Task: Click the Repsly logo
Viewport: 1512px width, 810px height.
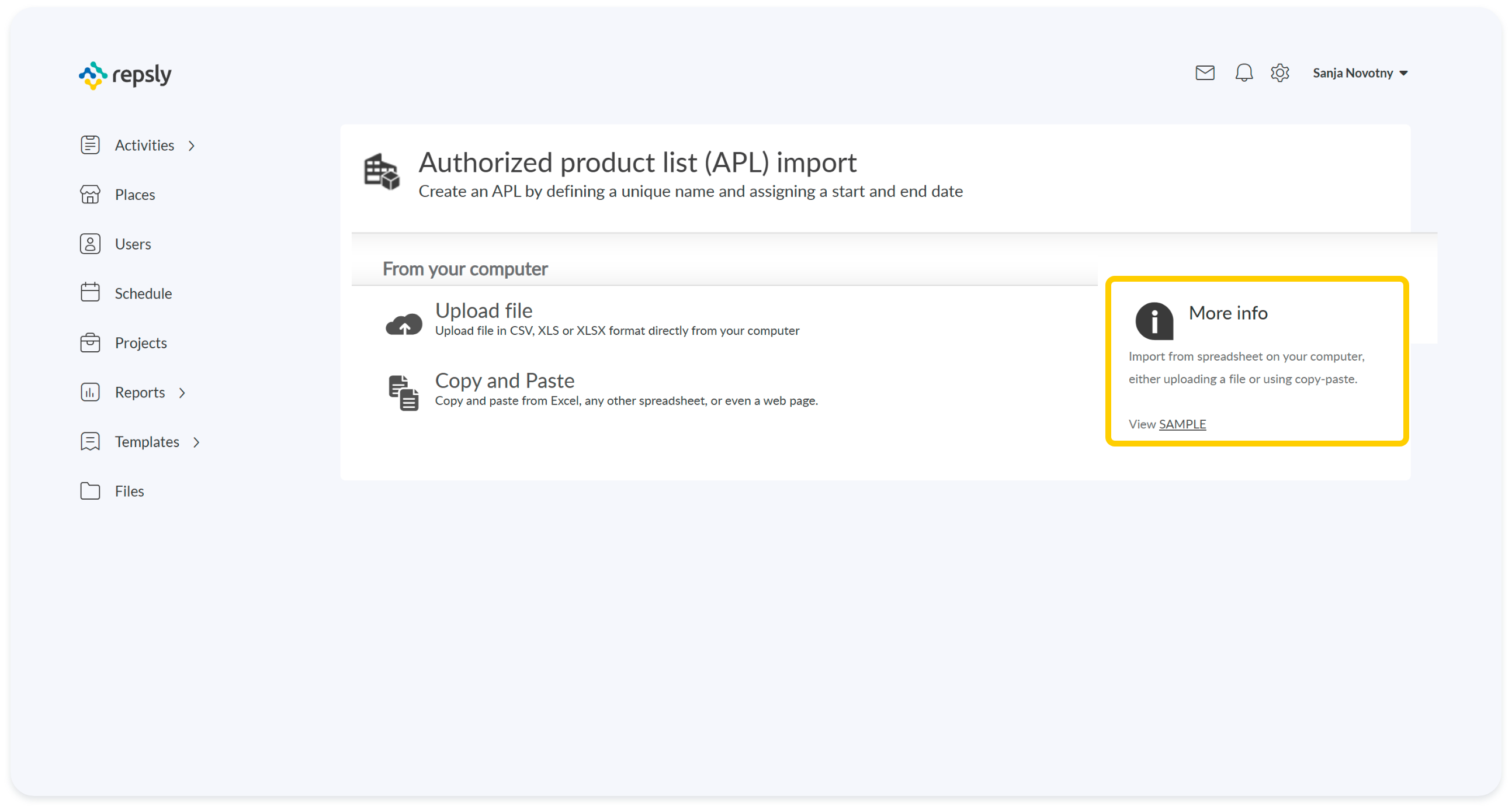Action: 125,75
